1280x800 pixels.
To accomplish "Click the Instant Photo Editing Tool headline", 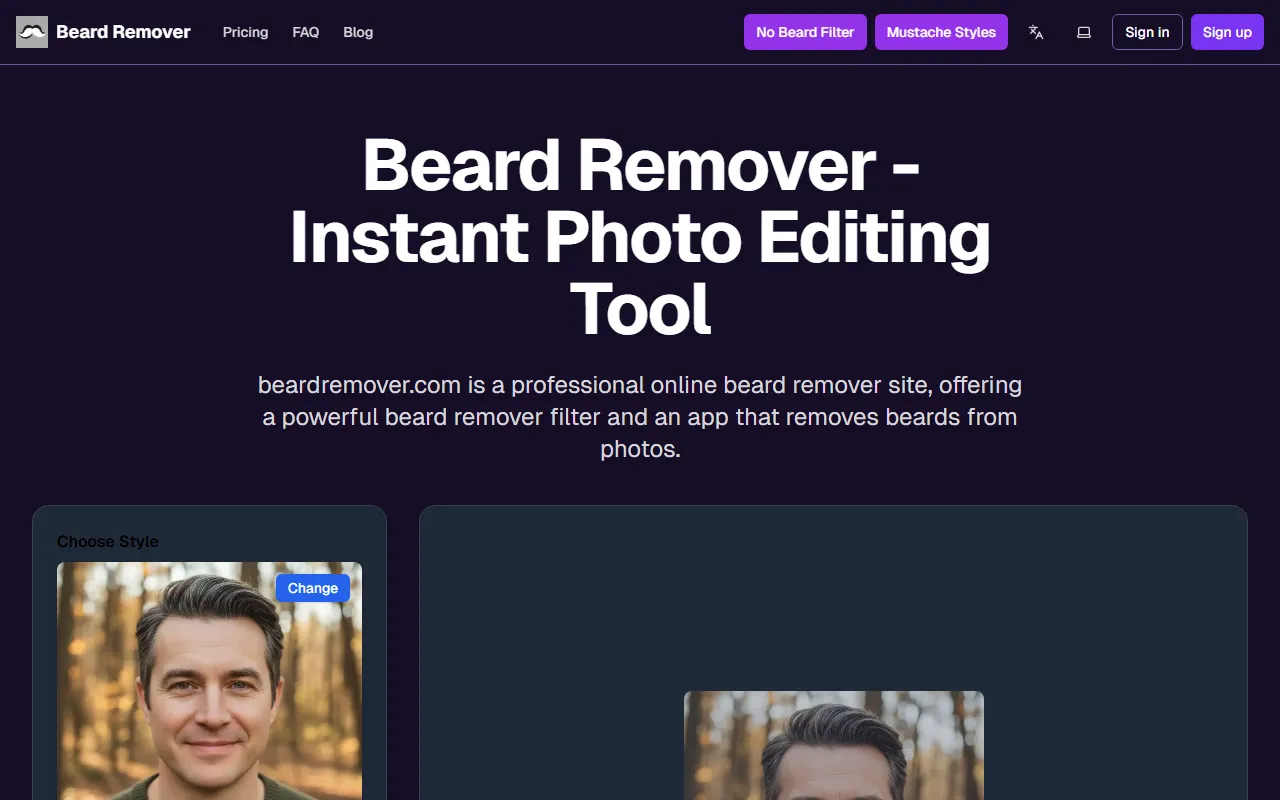I will pos(640,237).
